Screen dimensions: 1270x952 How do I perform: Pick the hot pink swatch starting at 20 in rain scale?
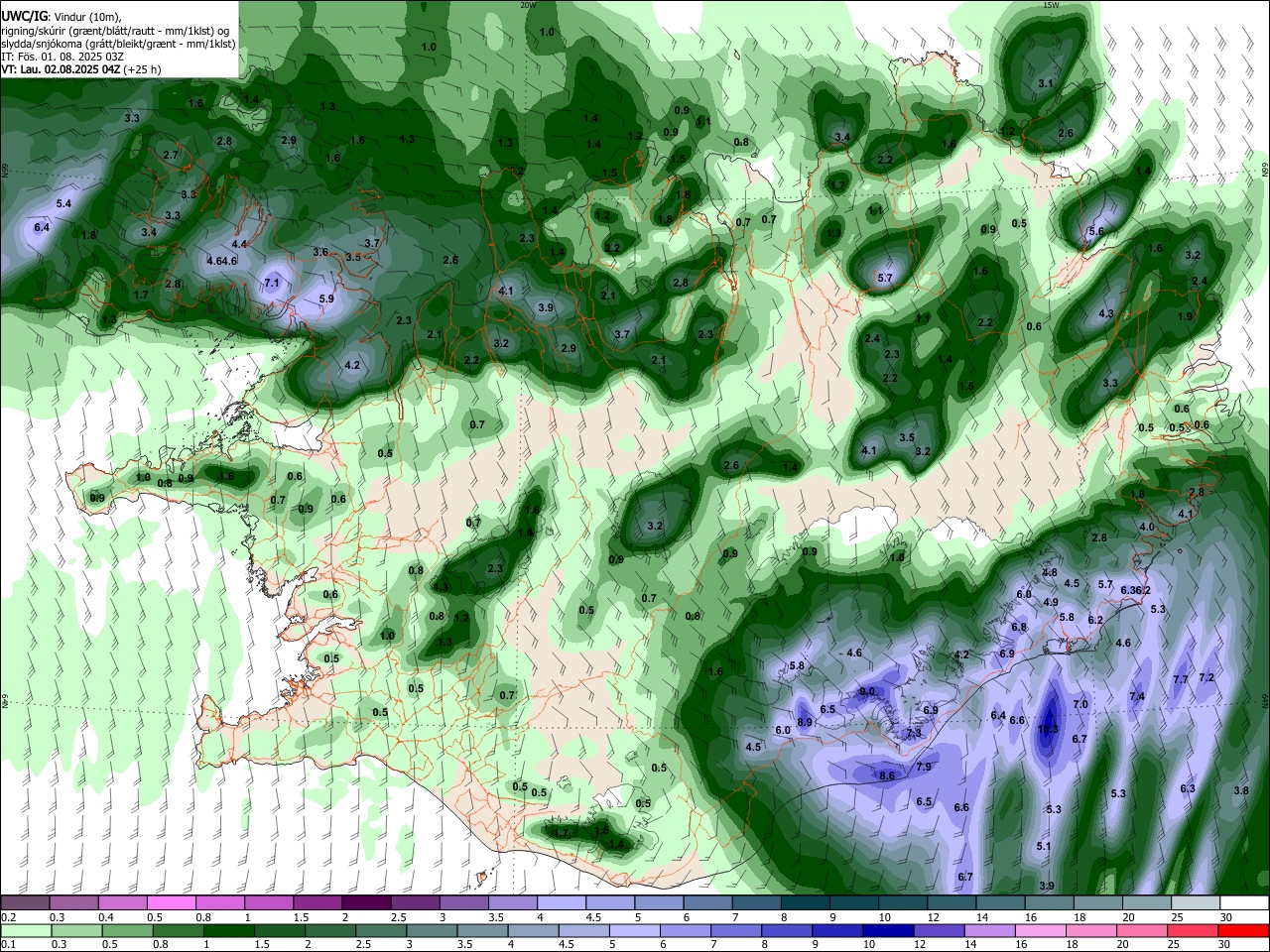click(x=1141, y=931)
